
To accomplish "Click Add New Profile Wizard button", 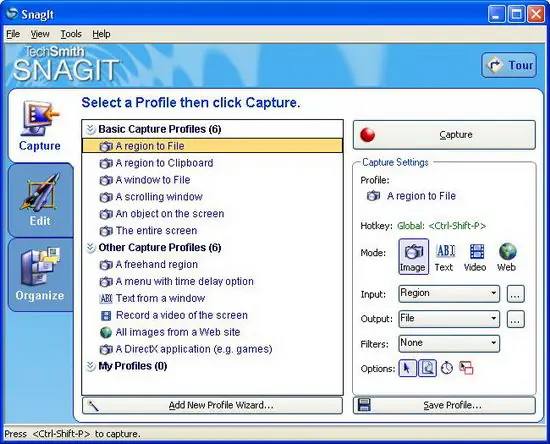I will [212, 405].
